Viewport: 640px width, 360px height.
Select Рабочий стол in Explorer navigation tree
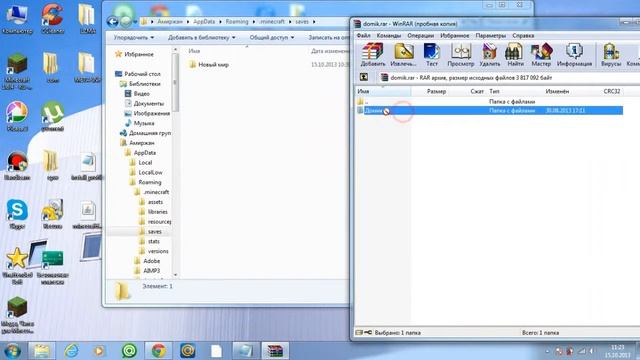(x=138, y=74)
